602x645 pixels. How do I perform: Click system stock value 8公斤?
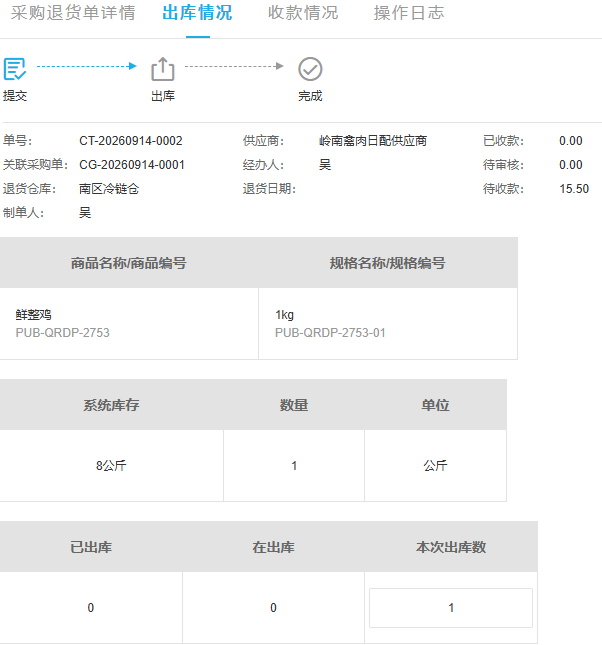click(x=111, y=465)
